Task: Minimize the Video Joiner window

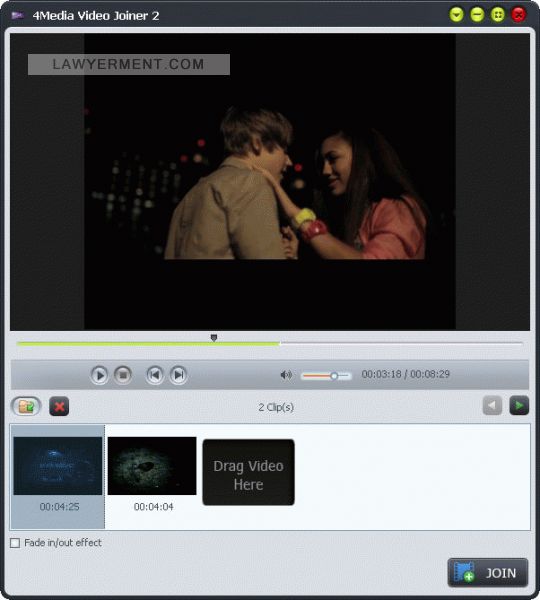Action: coord(477,15)
